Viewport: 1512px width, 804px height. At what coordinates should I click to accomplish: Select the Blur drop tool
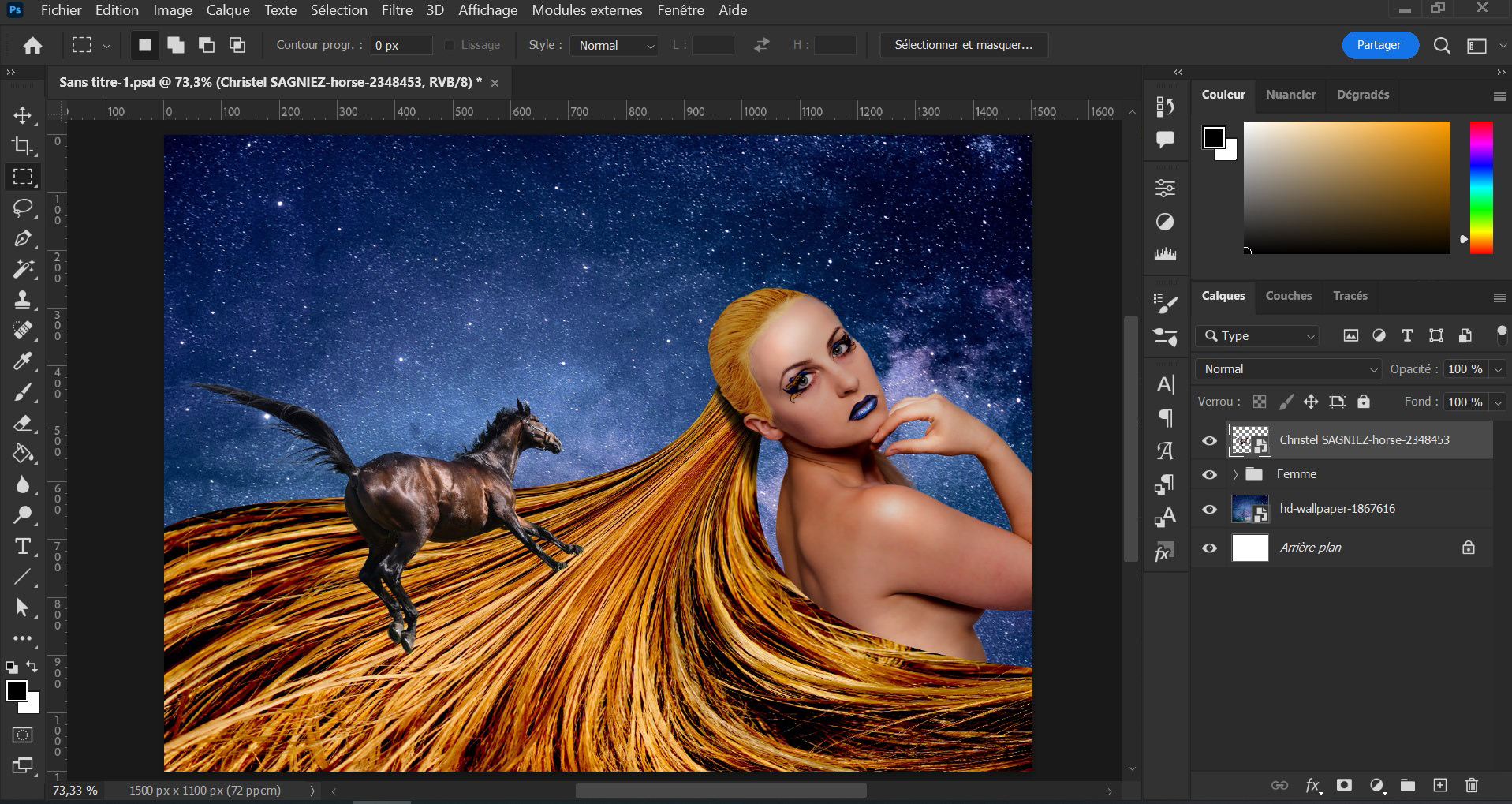tap(23, 484)
